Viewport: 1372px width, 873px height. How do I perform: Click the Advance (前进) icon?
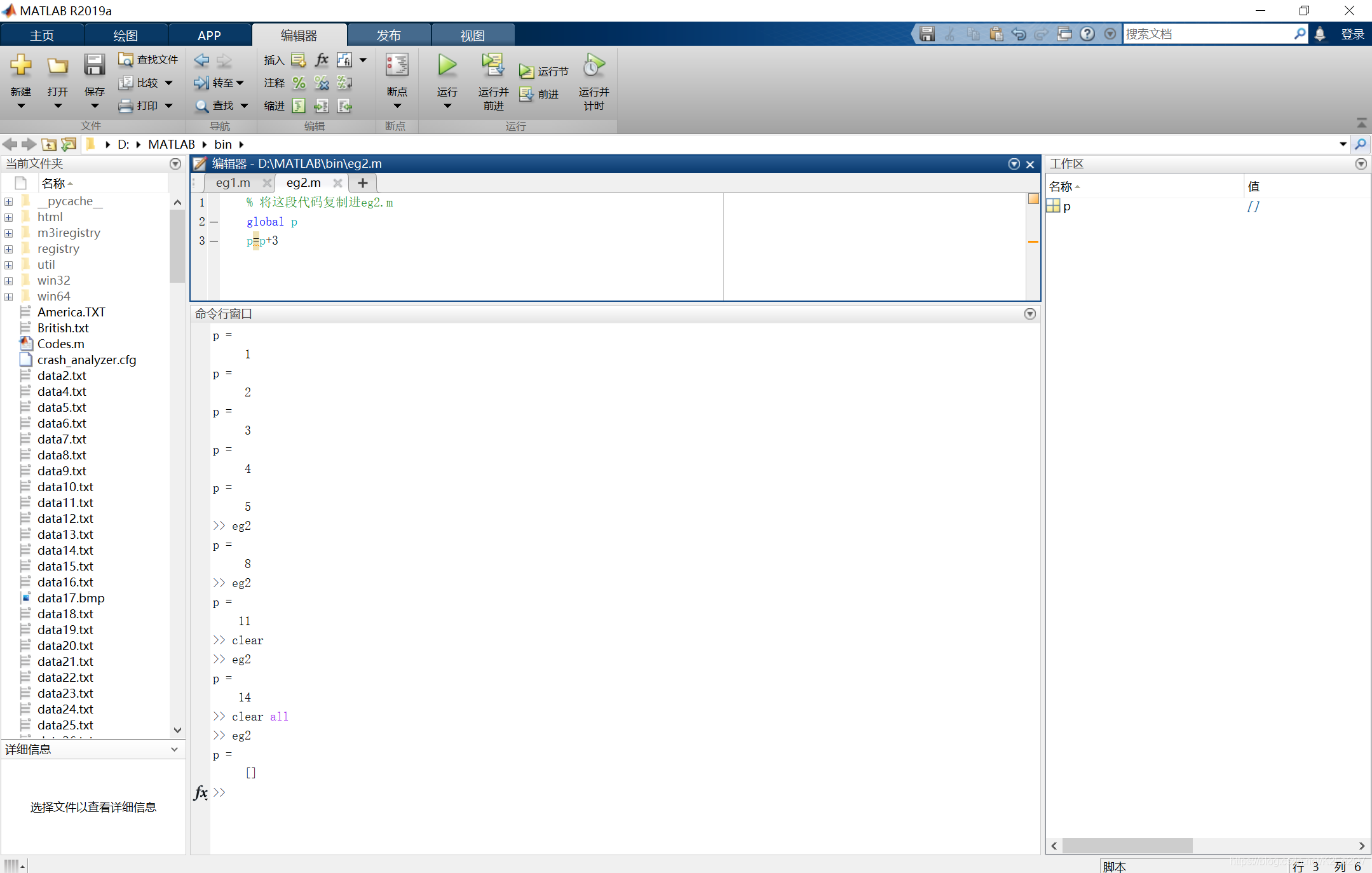[526, 94]
